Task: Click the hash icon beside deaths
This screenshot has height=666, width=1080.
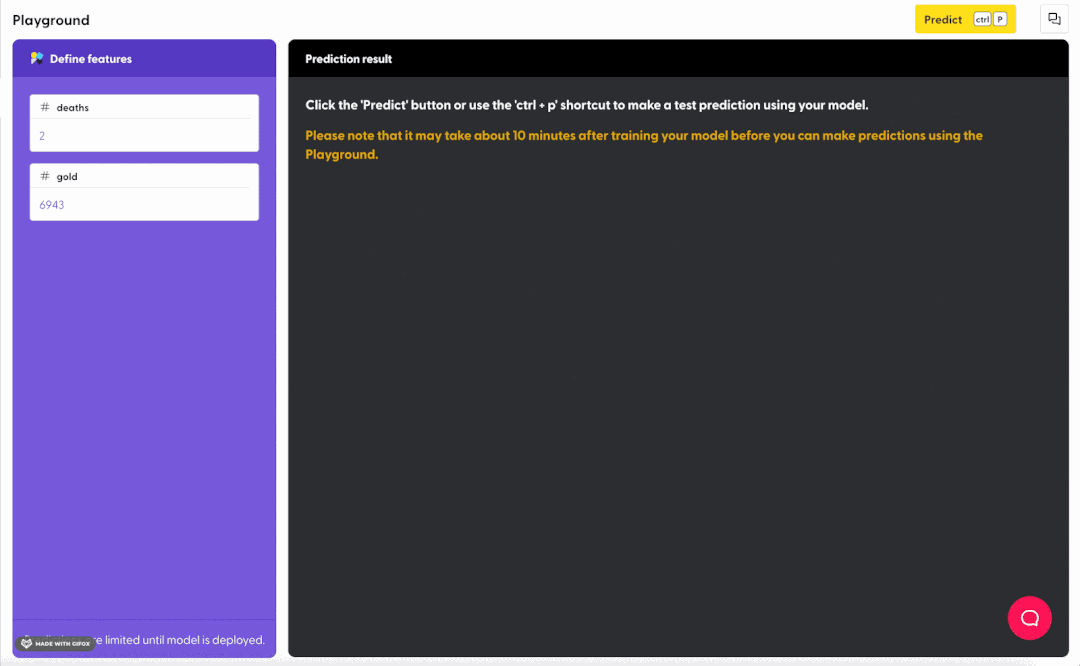Action: tap(45, 107)
